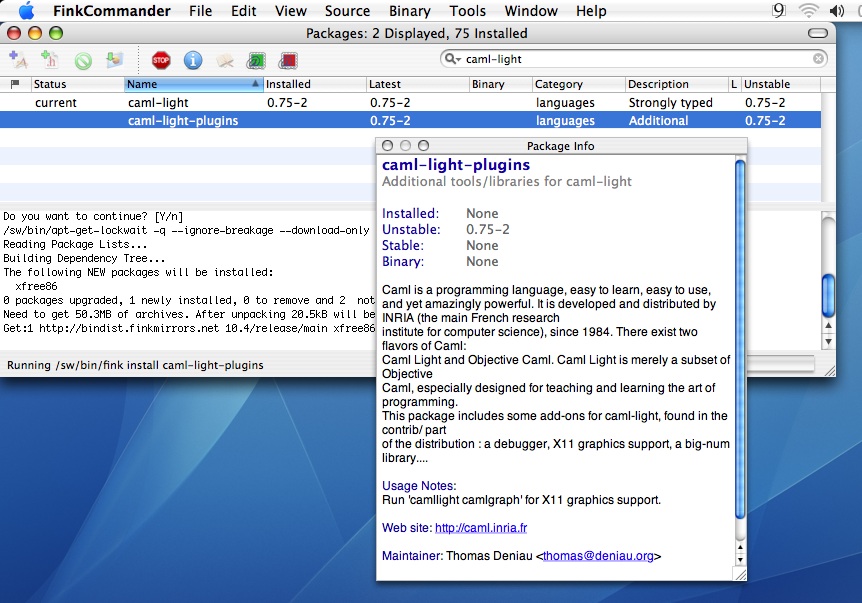This screenshot has width=862, height=603.
Task: Click the plus .h file toolbar icon
Action: click(x=50, y=59)
